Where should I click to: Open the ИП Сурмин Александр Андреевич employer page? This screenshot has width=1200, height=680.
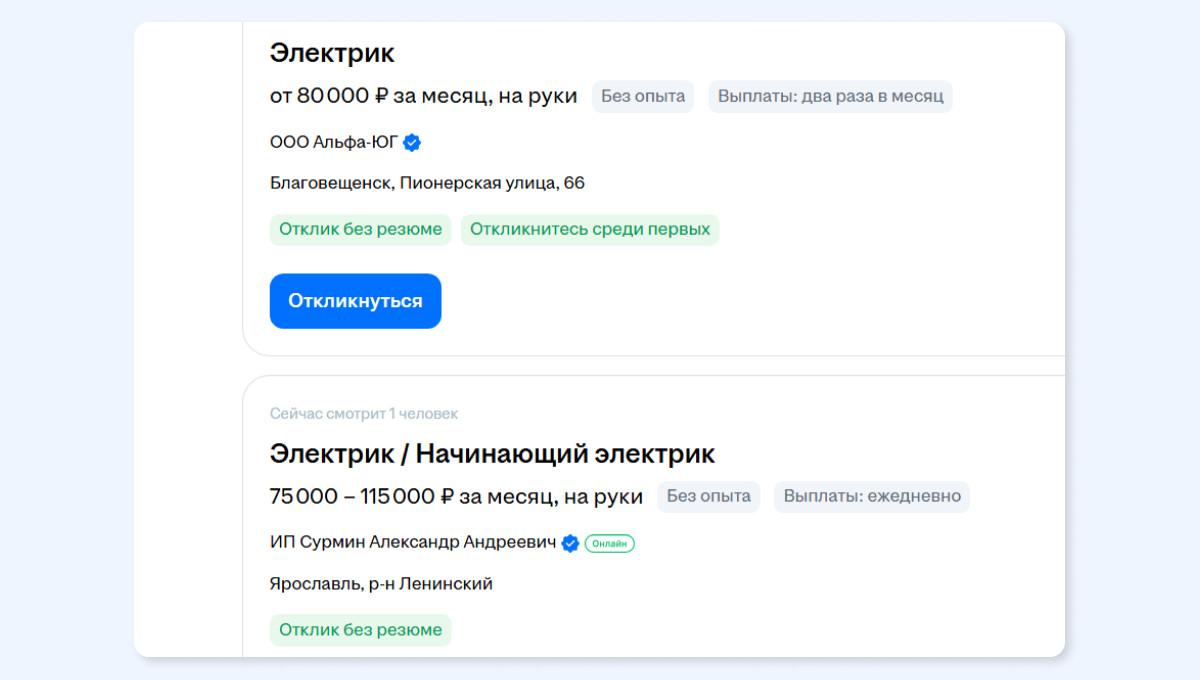click(x=413, y=542)
